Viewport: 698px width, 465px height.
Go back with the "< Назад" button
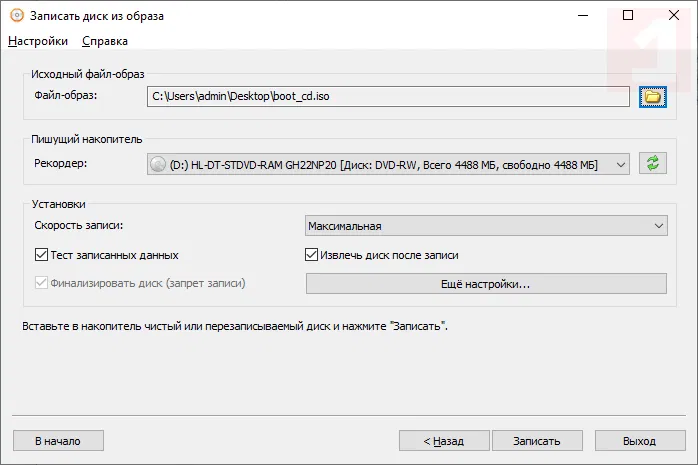444,440
